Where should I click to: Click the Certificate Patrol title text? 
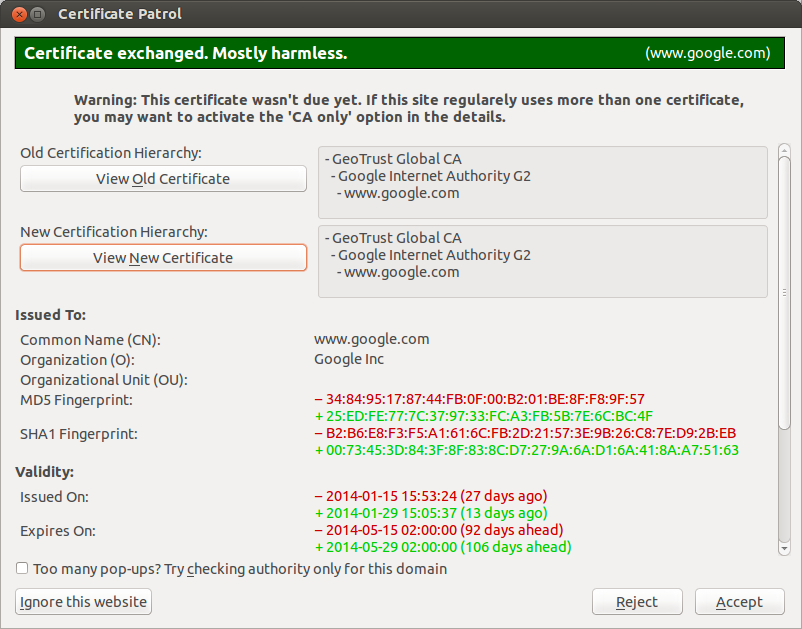point(120,14)
